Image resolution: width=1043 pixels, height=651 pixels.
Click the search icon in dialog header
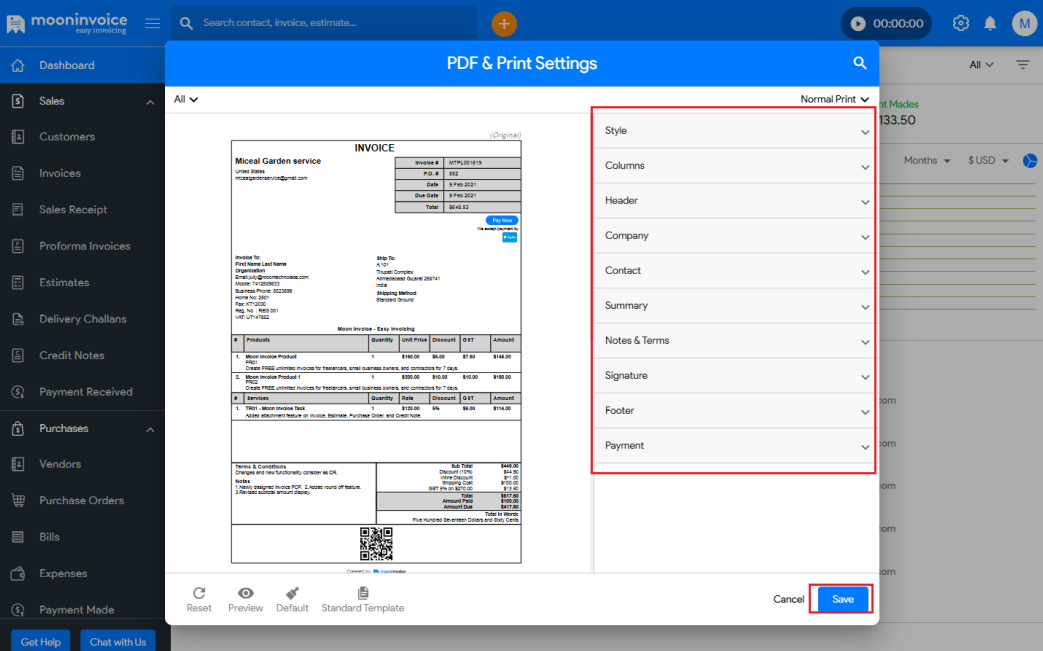pyautogui.click(x=859, y=63)
